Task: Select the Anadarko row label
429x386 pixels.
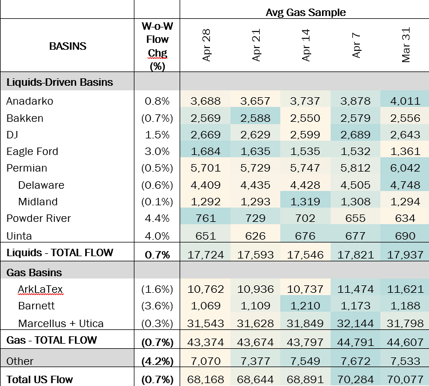Action: click(x=30, y=101)
